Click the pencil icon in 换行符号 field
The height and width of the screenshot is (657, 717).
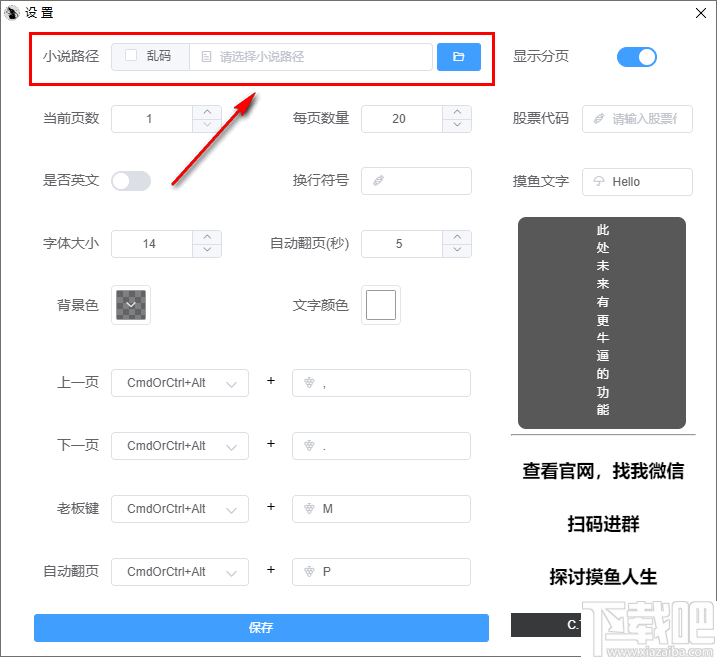tap(378, 181)
